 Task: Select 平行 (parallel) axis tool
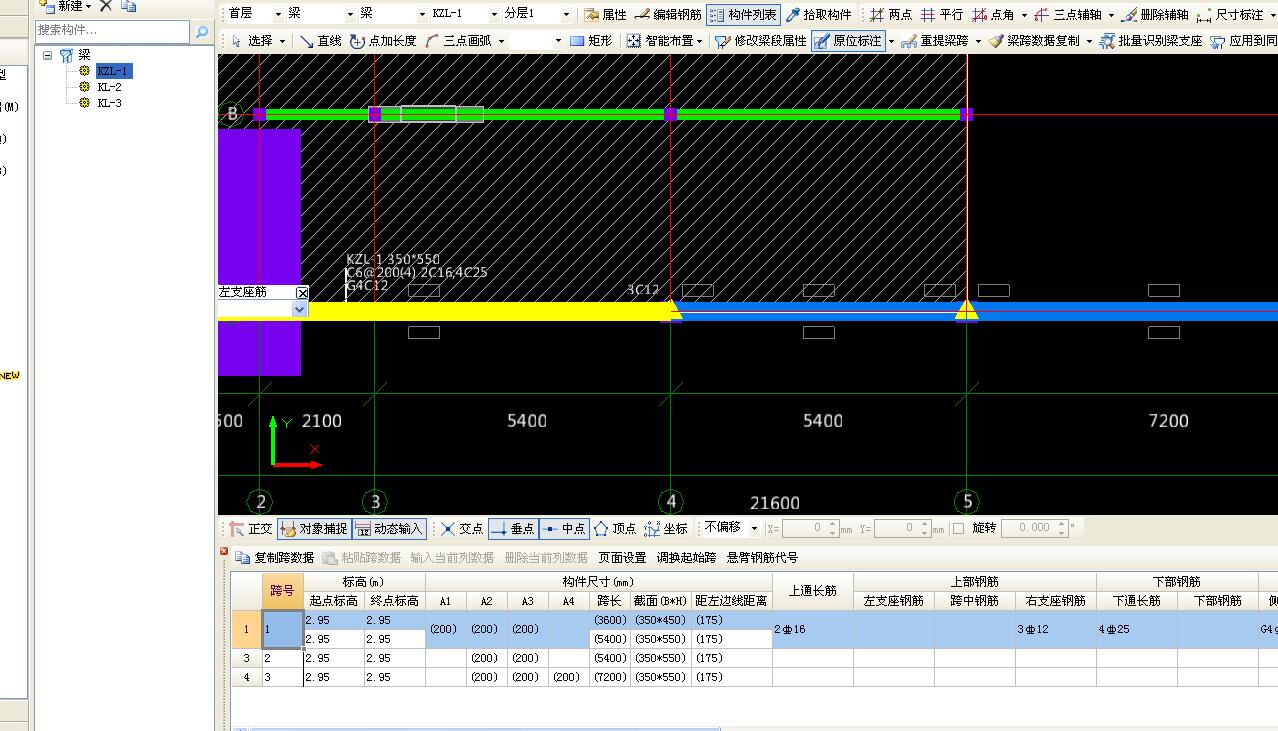click(x=942, y=15)
